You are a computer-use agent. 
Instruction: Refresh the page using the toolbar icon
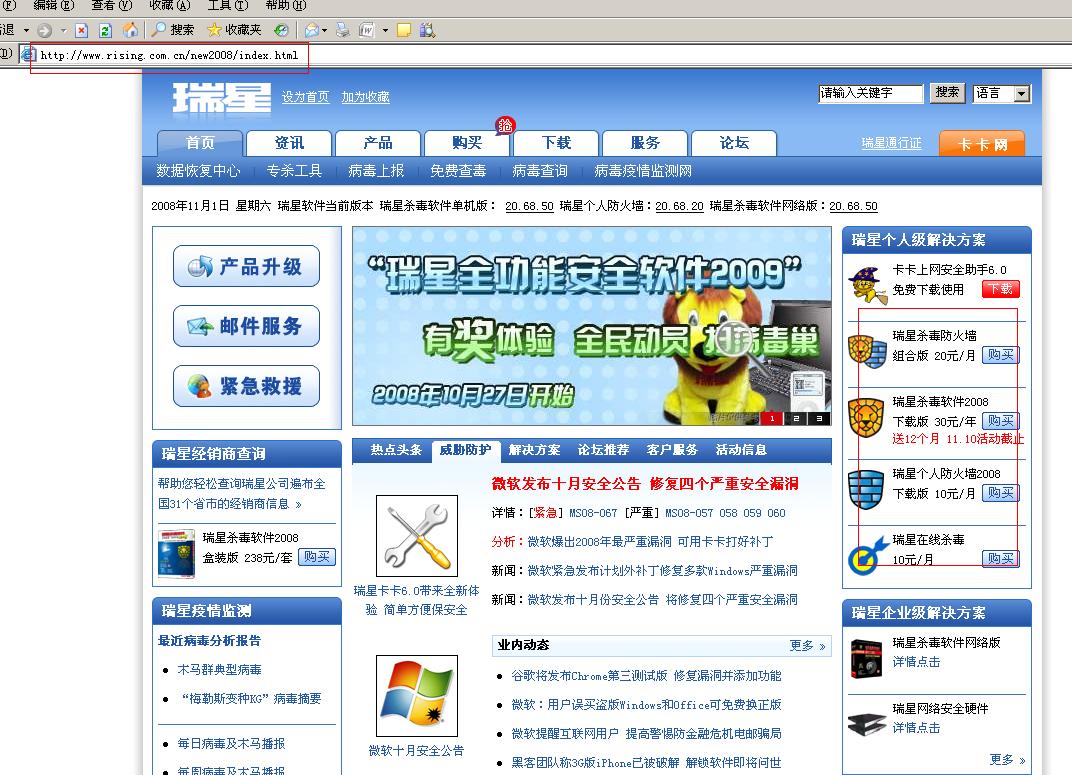coord(105,30)
